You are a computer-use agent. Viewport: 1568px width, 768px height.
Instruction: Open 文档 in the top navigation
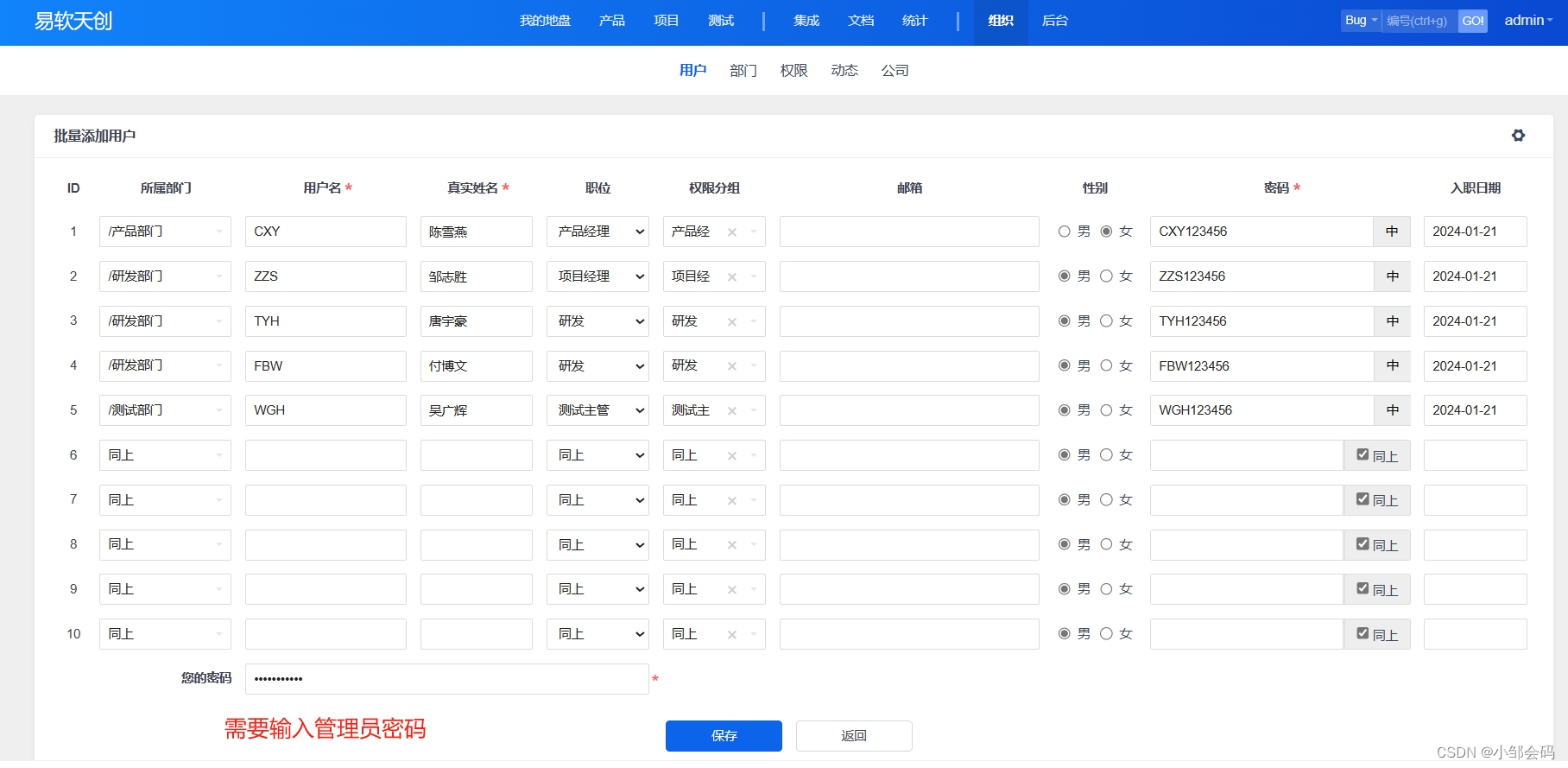tap(861, 21)
